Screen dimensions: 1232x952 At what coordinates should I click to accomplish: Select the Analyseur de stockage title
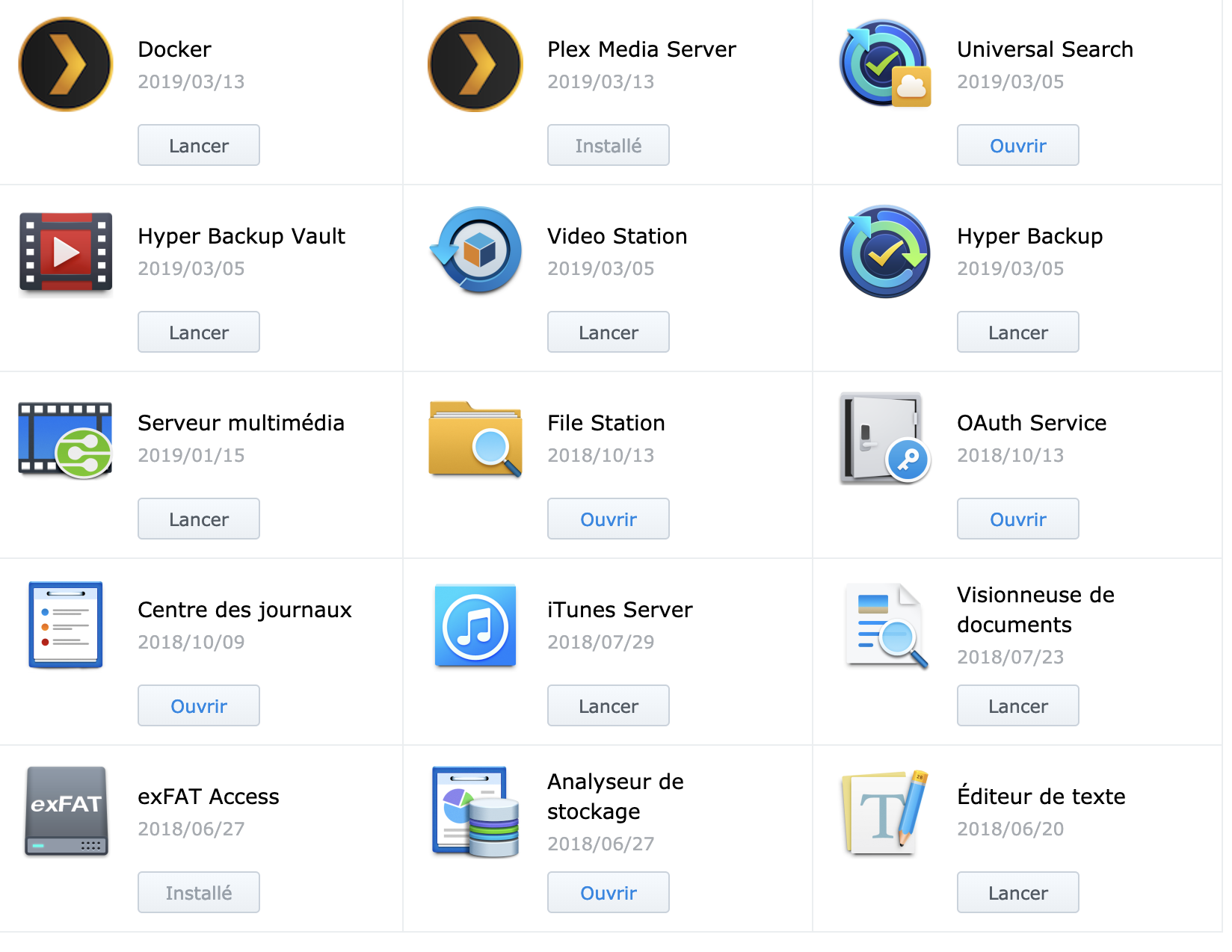click(x=615, y=797)
